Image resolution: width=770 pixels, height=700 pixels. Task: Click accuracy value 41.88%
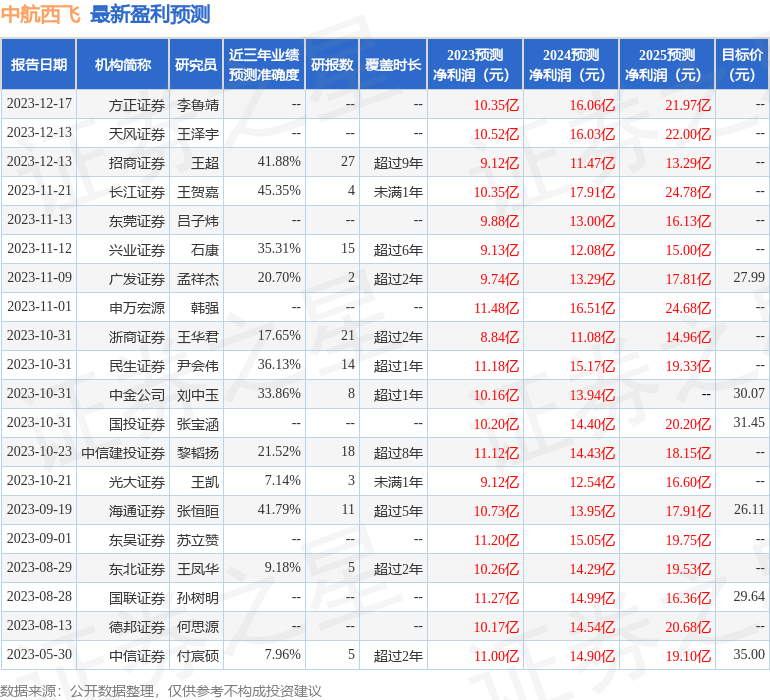click(x=279, y=161)
